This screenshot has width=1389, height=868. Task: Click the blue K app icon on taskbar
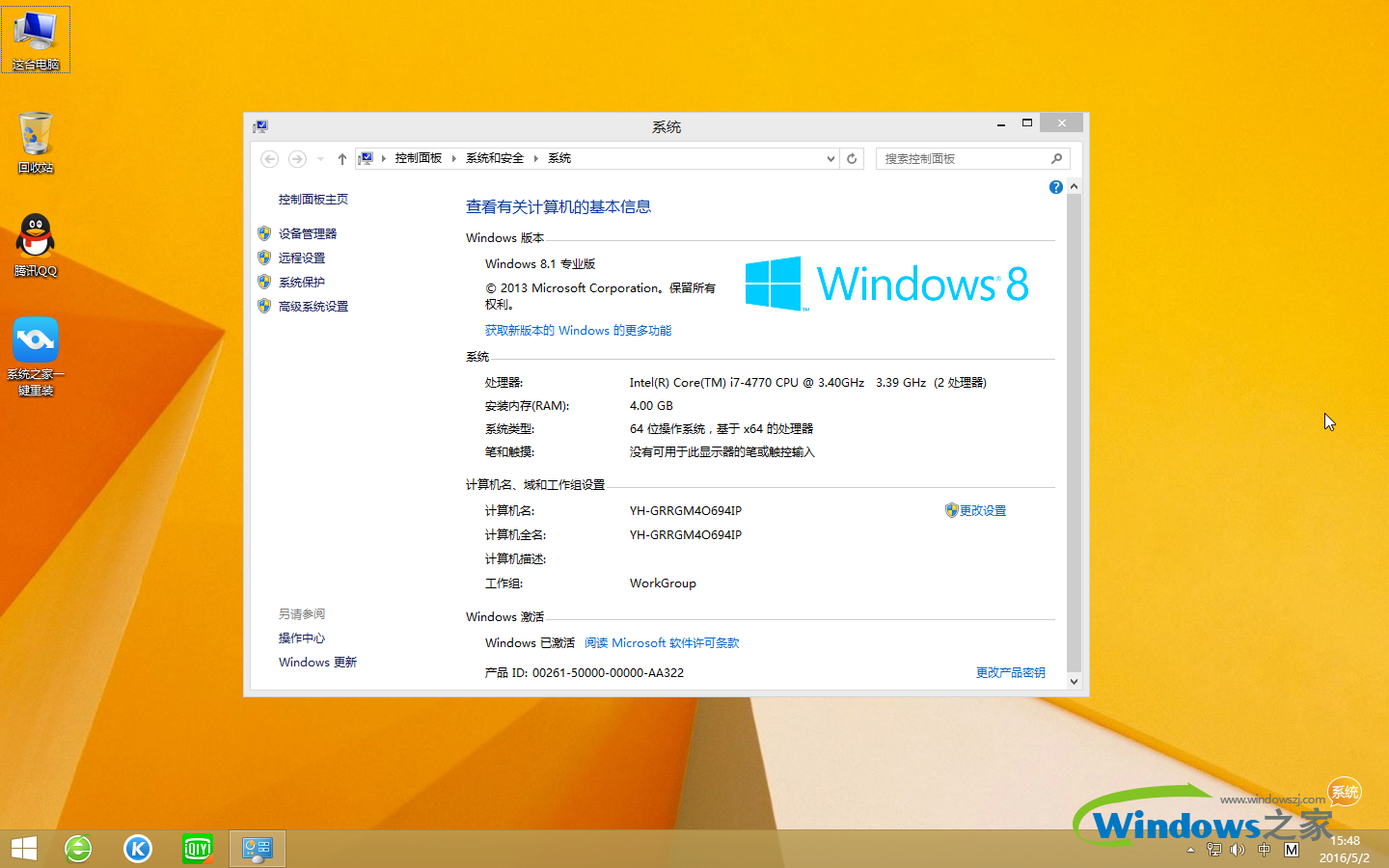pos(137,849)
